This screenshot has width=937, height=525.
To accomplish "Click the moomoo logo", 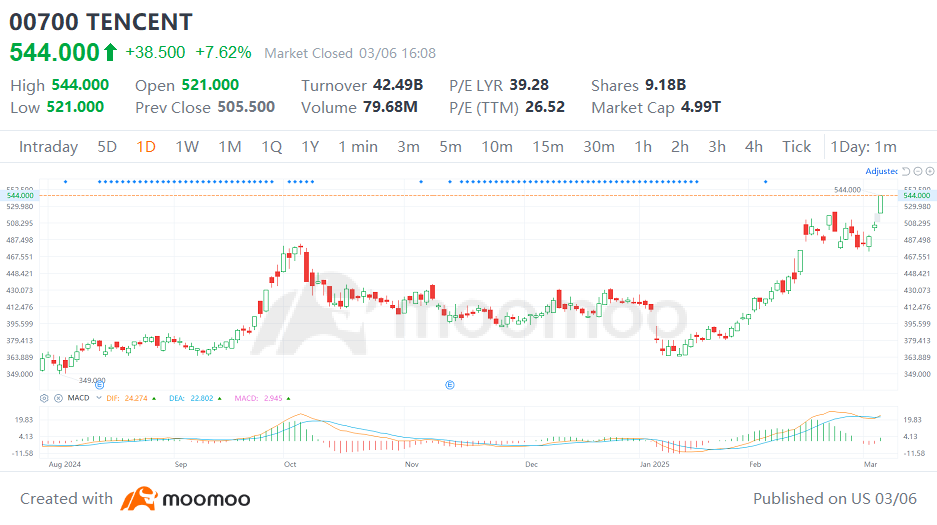I will [x=185, y=499].
